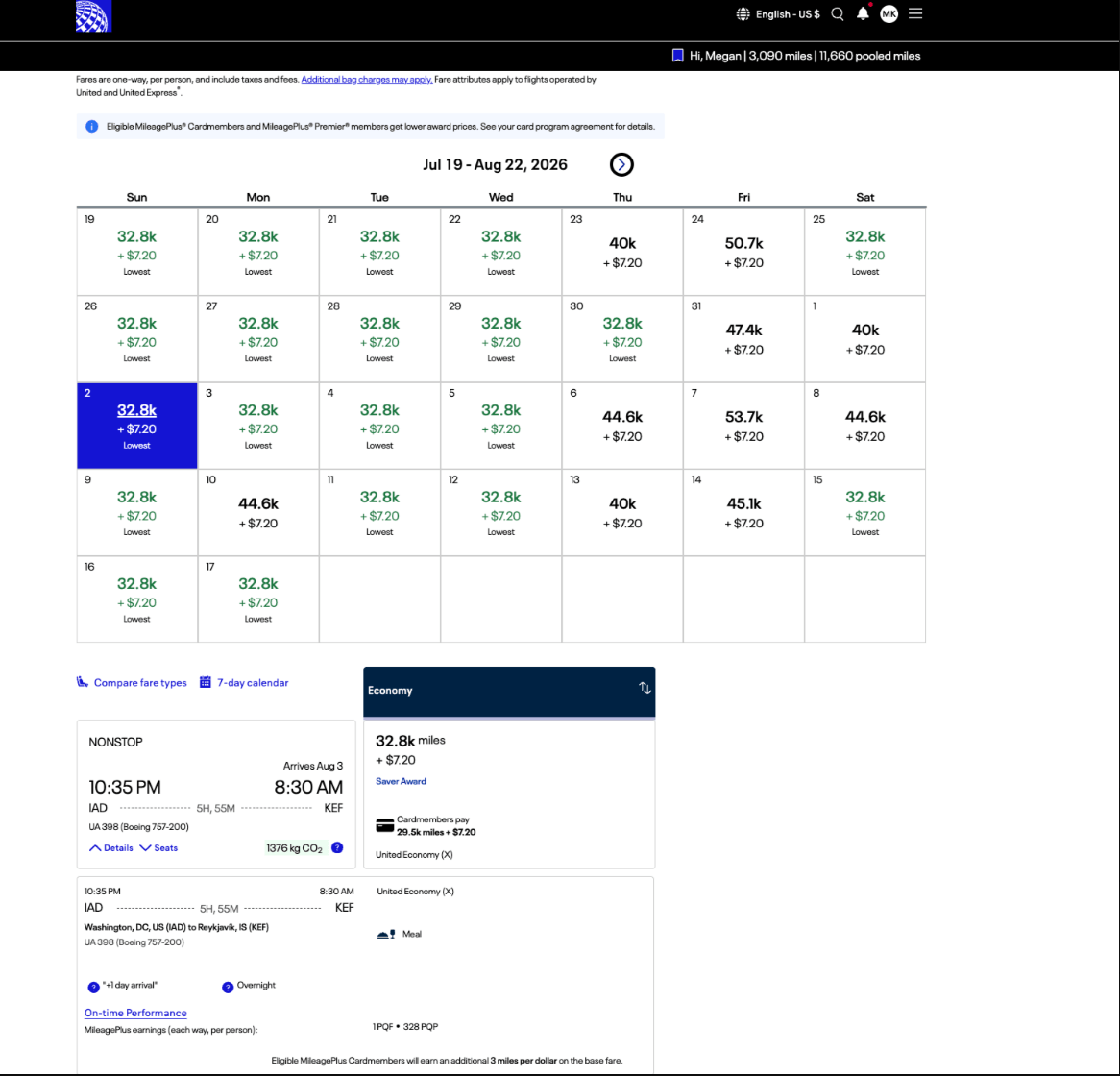Open MK profile avatar

(x=889, y=13)
